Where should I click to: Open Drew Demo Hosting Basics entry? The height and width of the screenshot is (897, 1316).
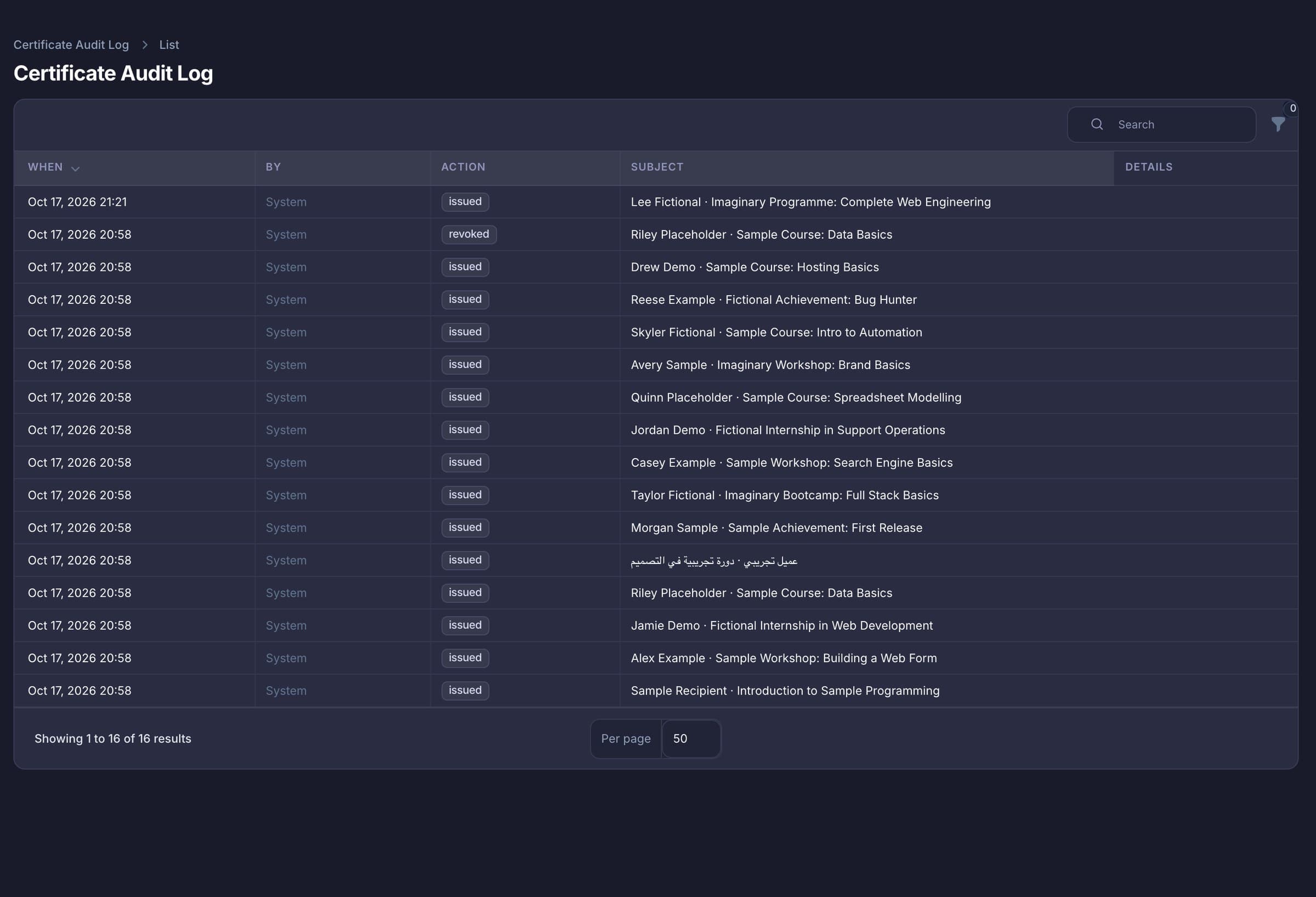(x=755, y=268)
